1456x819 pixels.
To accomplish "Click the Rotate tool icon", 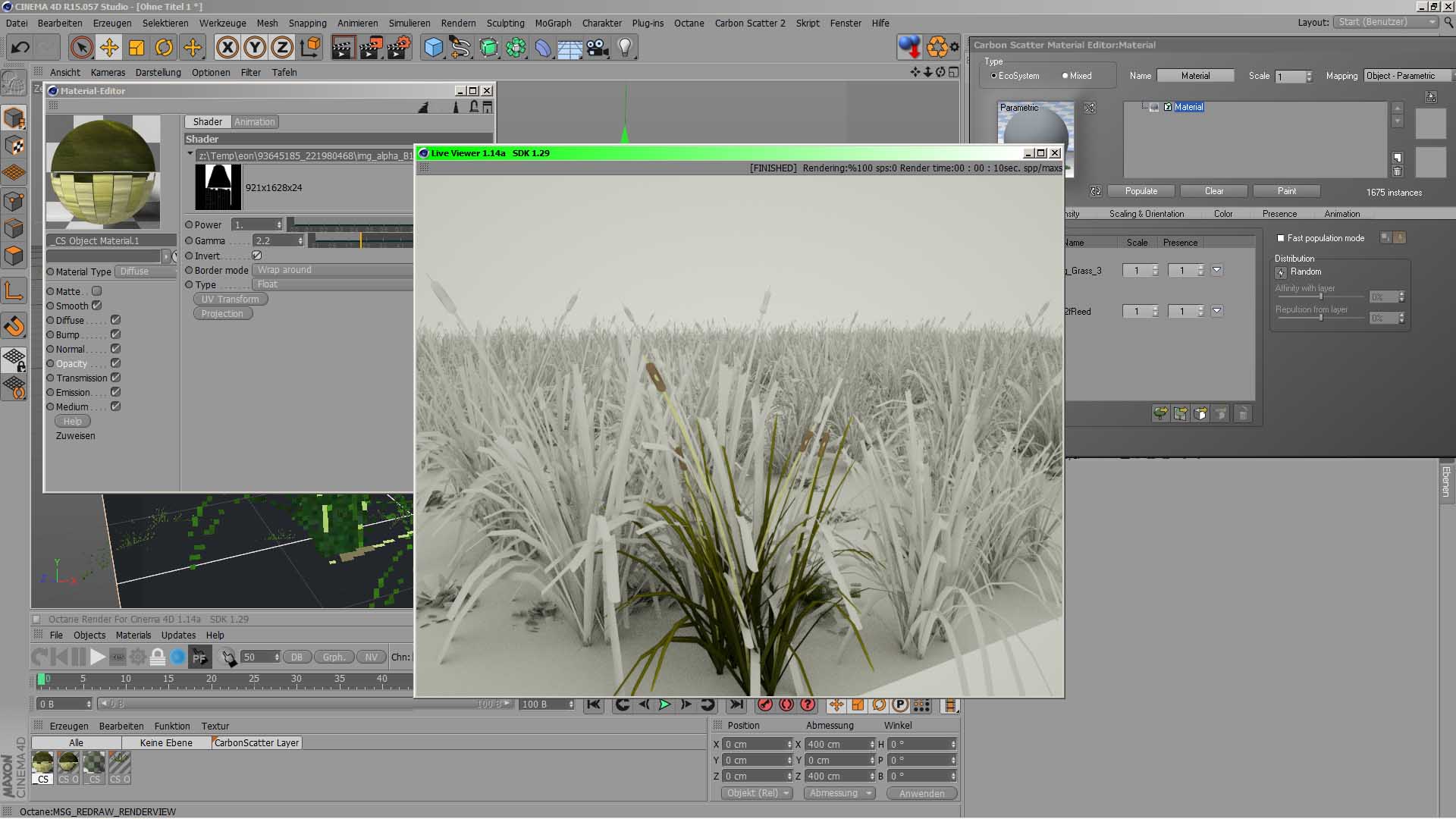I will pyautogui.click(x=164, y=48).
